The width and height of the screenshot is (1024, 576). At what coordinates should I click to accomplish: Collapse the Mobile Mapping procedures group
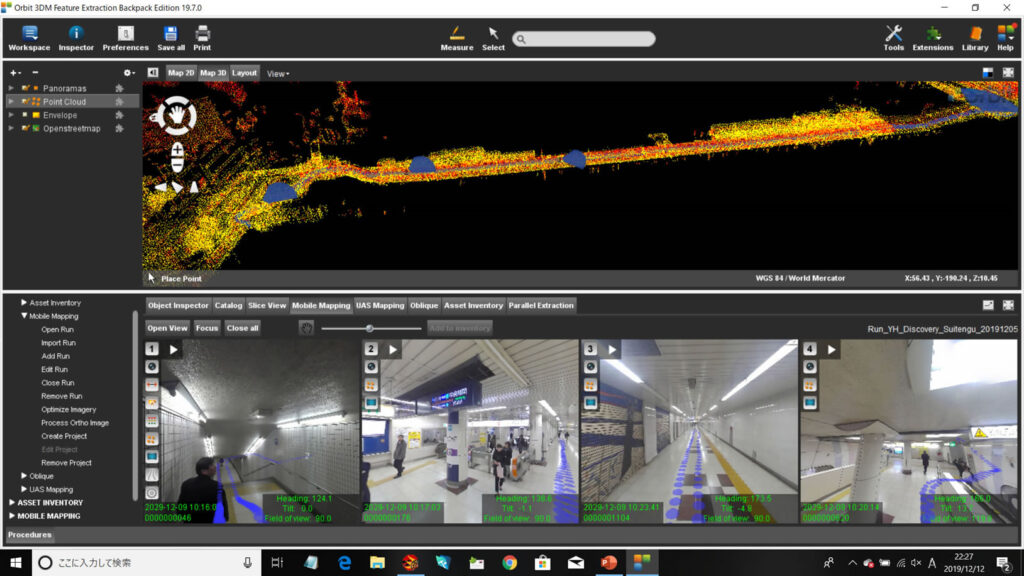click(25, 316)
